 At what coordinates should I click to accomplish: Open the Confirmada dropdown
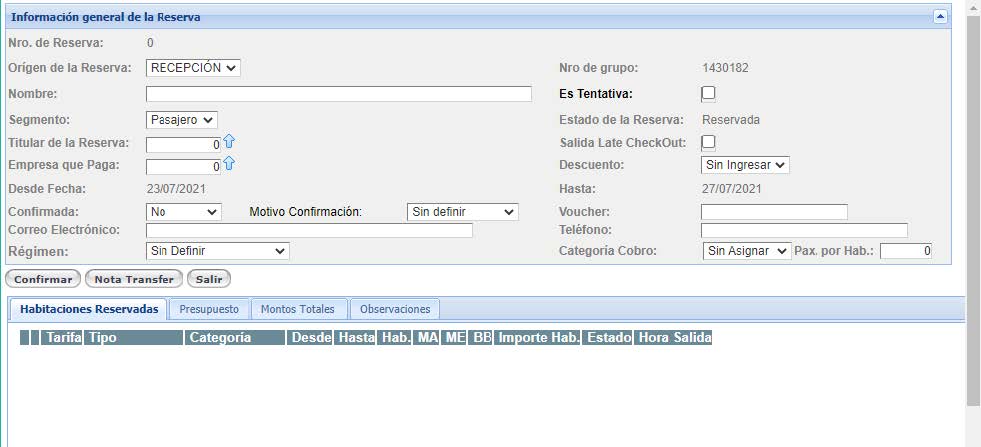[184, 212]
